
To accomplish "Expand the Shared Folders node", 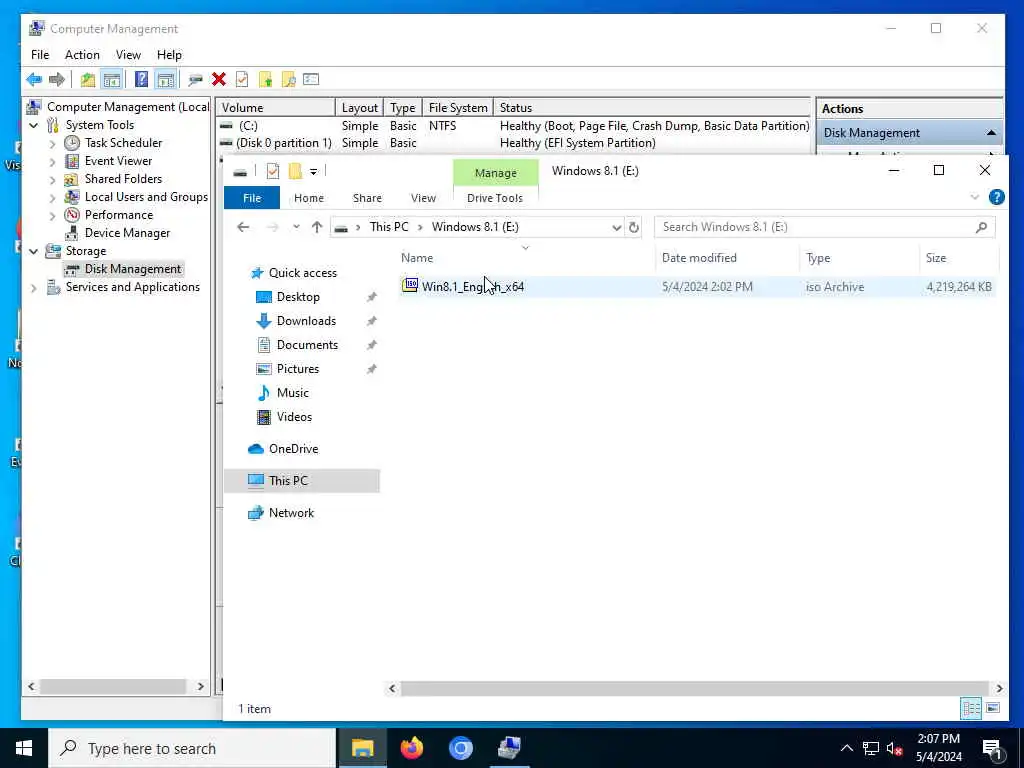I will coord(52,180).
